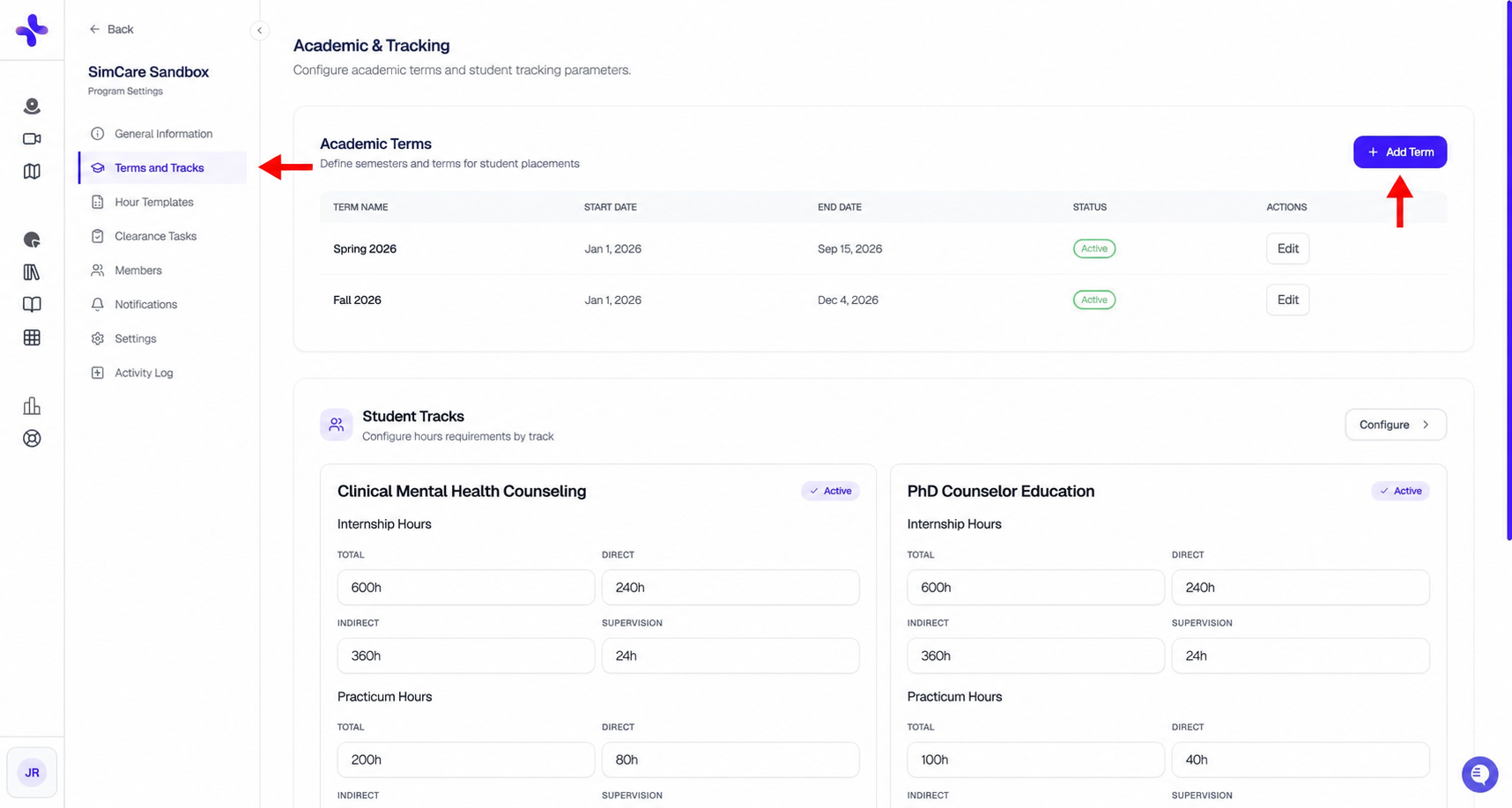Open Settings in the sidebar

click(x=162, y=338)
